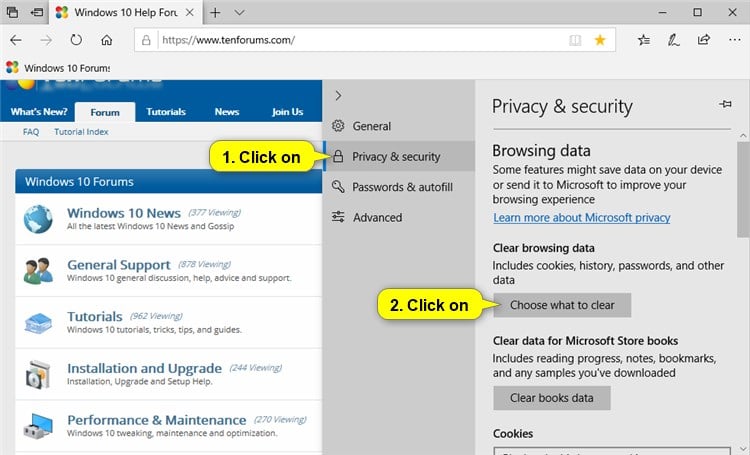This screenshot has width=750, height=455.
Task: Click the Share this page icon
Action: coord(704,40)
